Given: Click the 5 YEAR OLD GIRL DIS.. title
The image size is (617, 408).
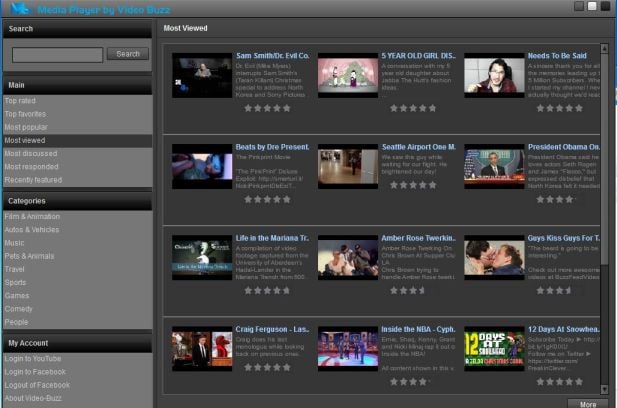Looking at the screenshot, I should 418,56.
